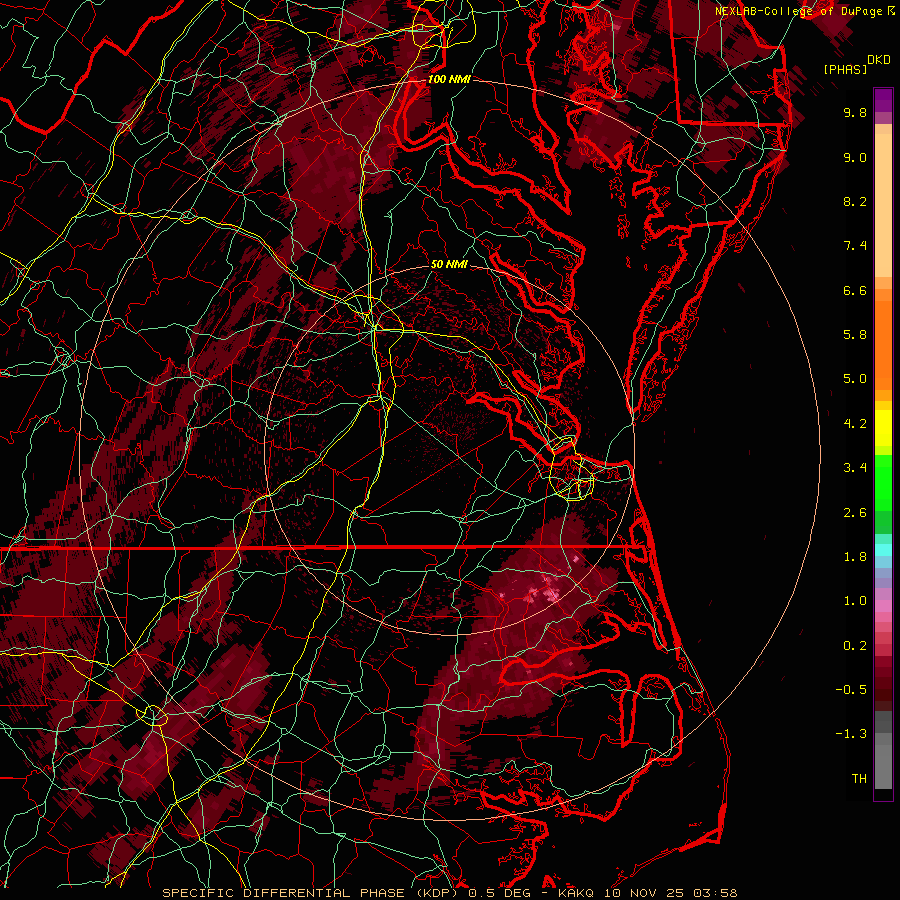
Task: Click the 8.2 scale value label
Action: click(855, 201)
